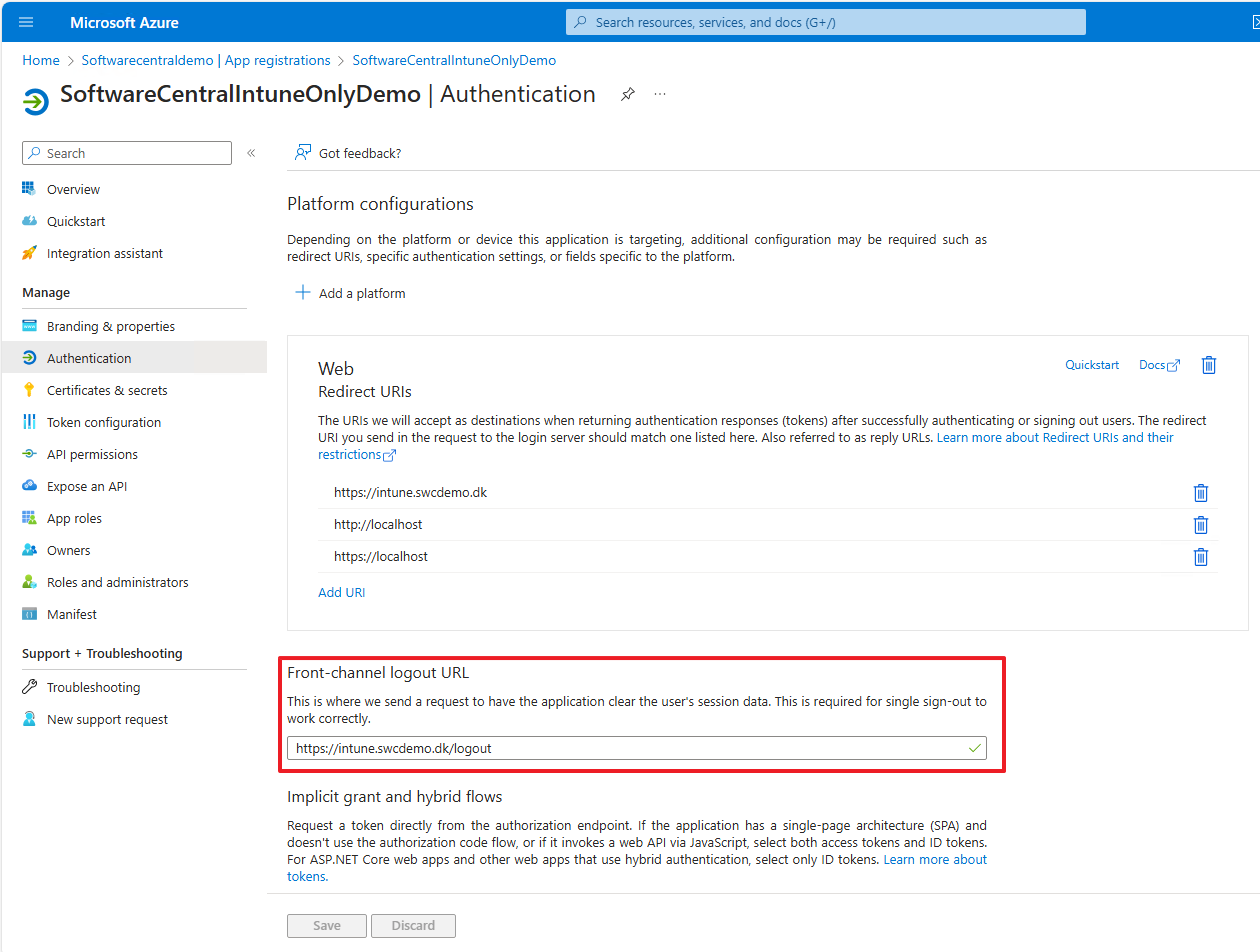Select Manifest from the Manage section
Screen dimensions: 1260x952
click(x=72, y=614)
